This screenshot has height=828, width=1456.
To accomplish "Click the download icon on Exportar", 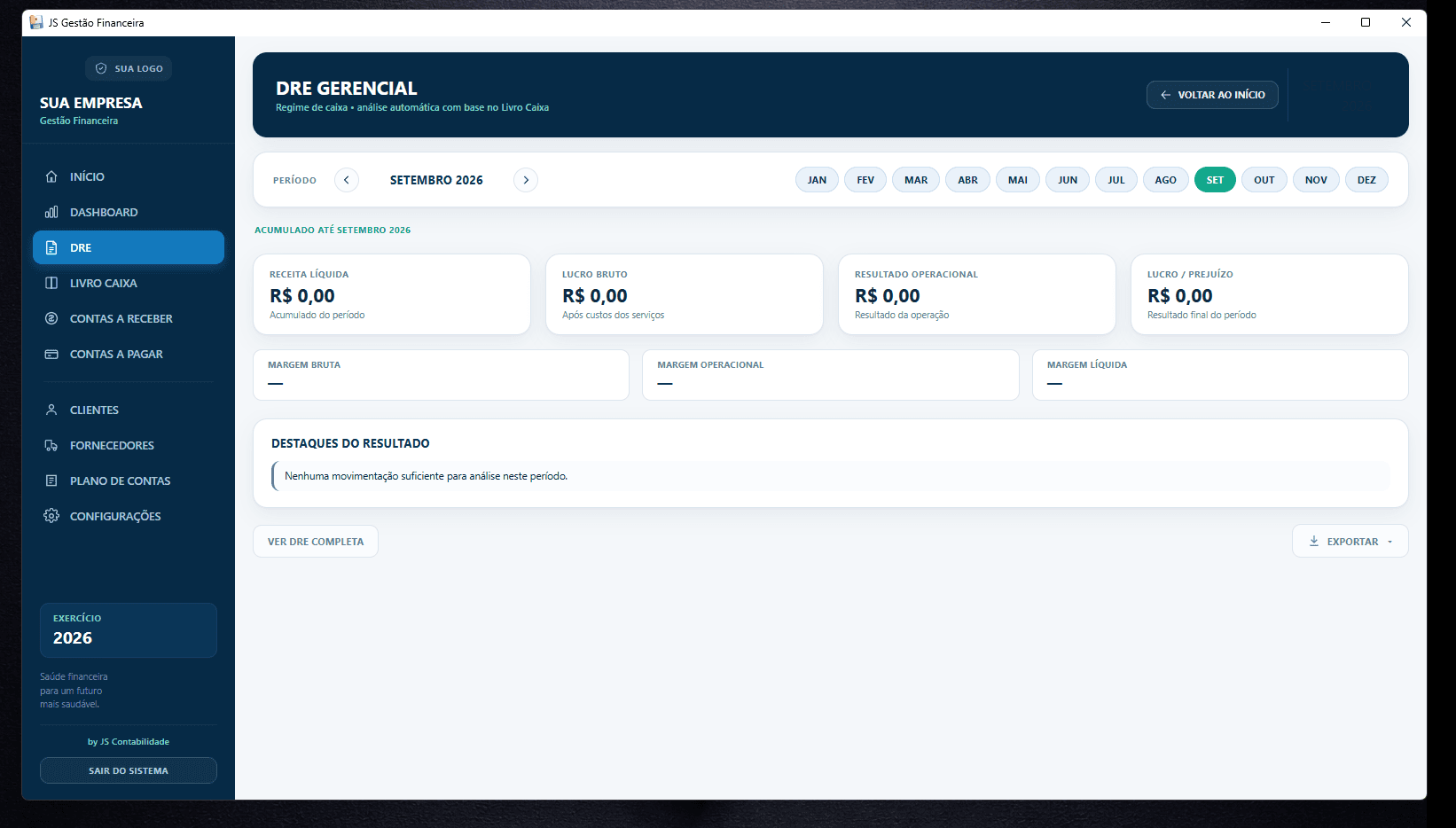I will click(1314, 541).
